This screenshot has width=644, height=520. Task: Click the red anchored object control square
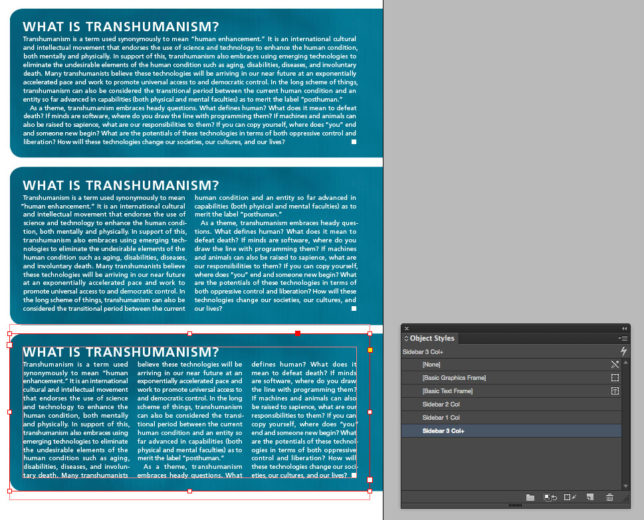pos(297,333)
